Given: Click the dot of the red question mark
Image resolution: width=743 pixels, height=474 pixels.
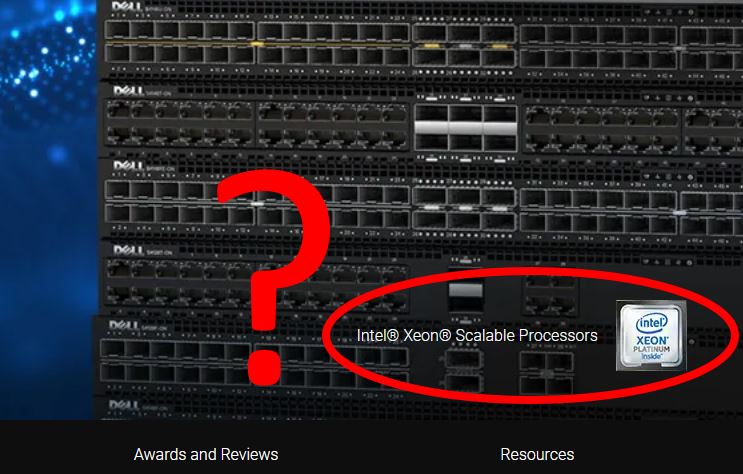Looking at the screenshot, I should 264,367.
